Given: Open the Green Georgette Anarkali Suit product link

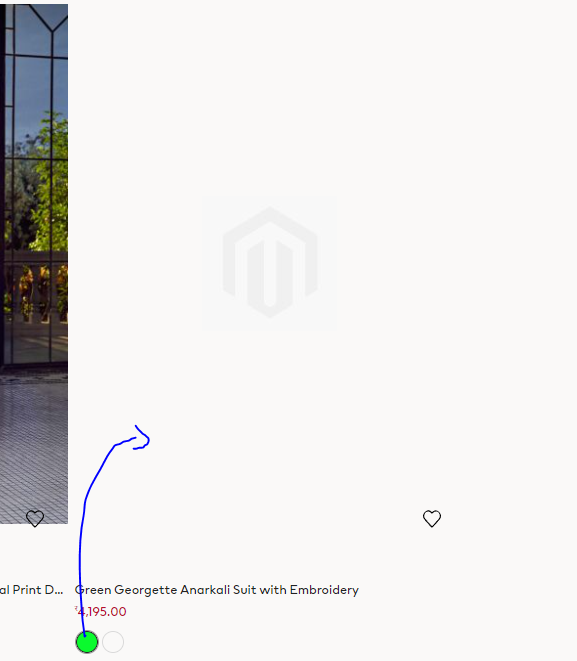Looking at the screenshot, I should (x=217, y=590).
